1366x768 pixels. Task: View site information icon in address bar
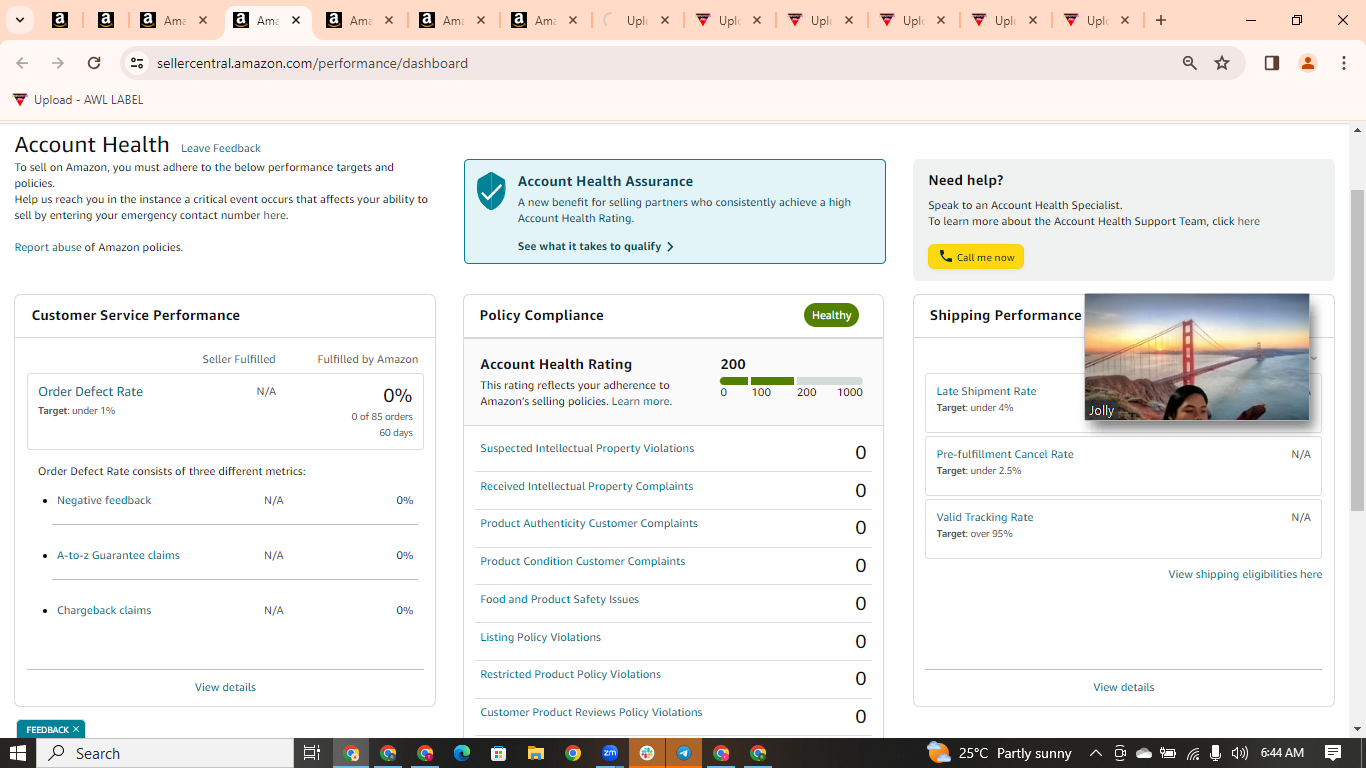(137, 63)
